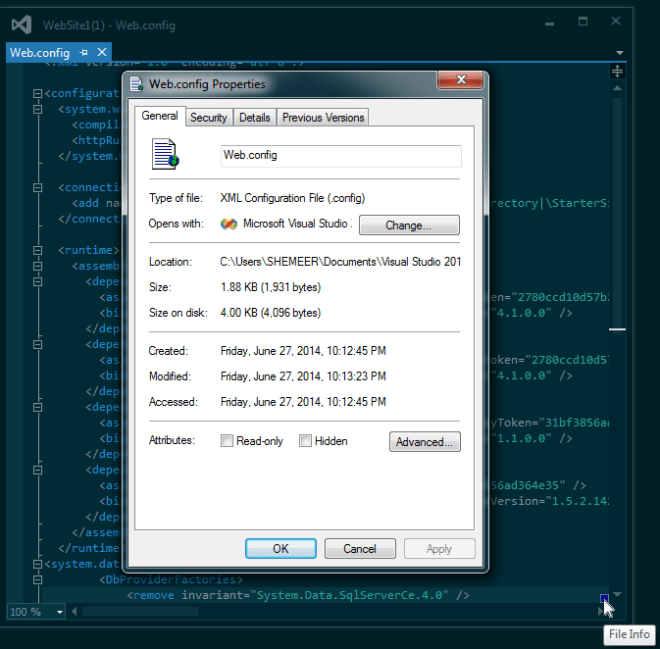Collapse the system.web node
Image resolution: width=660 pixels, height=649 pixels.
(x=37, y=109)
